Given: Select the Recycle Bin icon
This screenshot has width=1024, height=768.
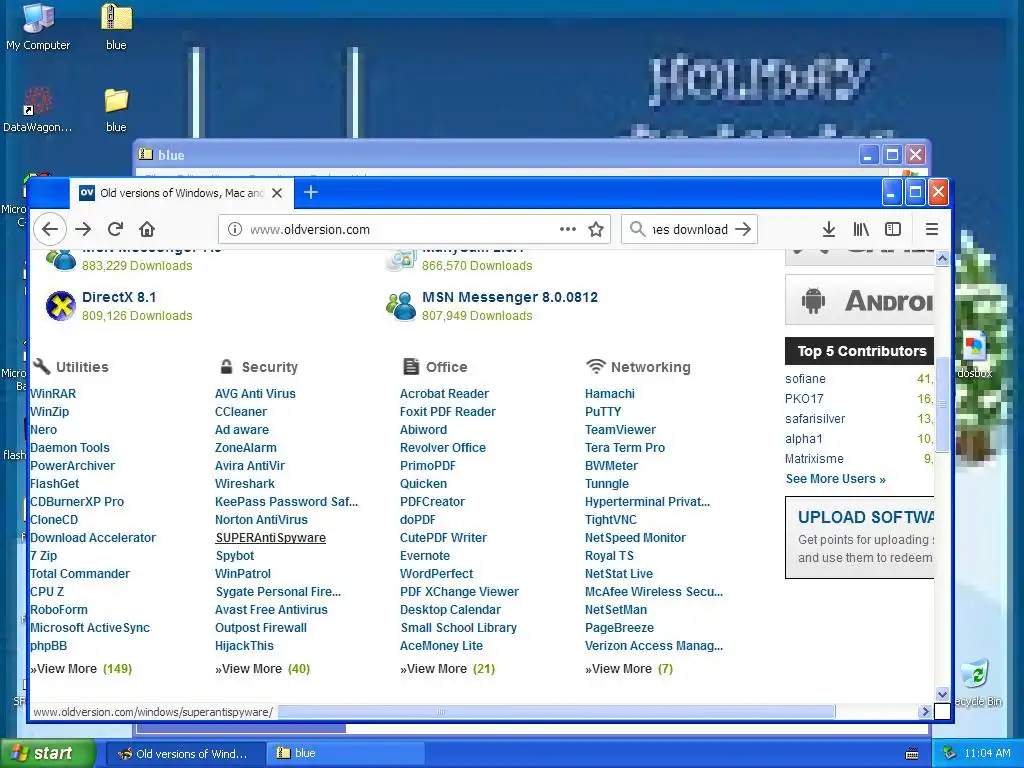Looking at the screenshot, I should (x=976, y=682).
